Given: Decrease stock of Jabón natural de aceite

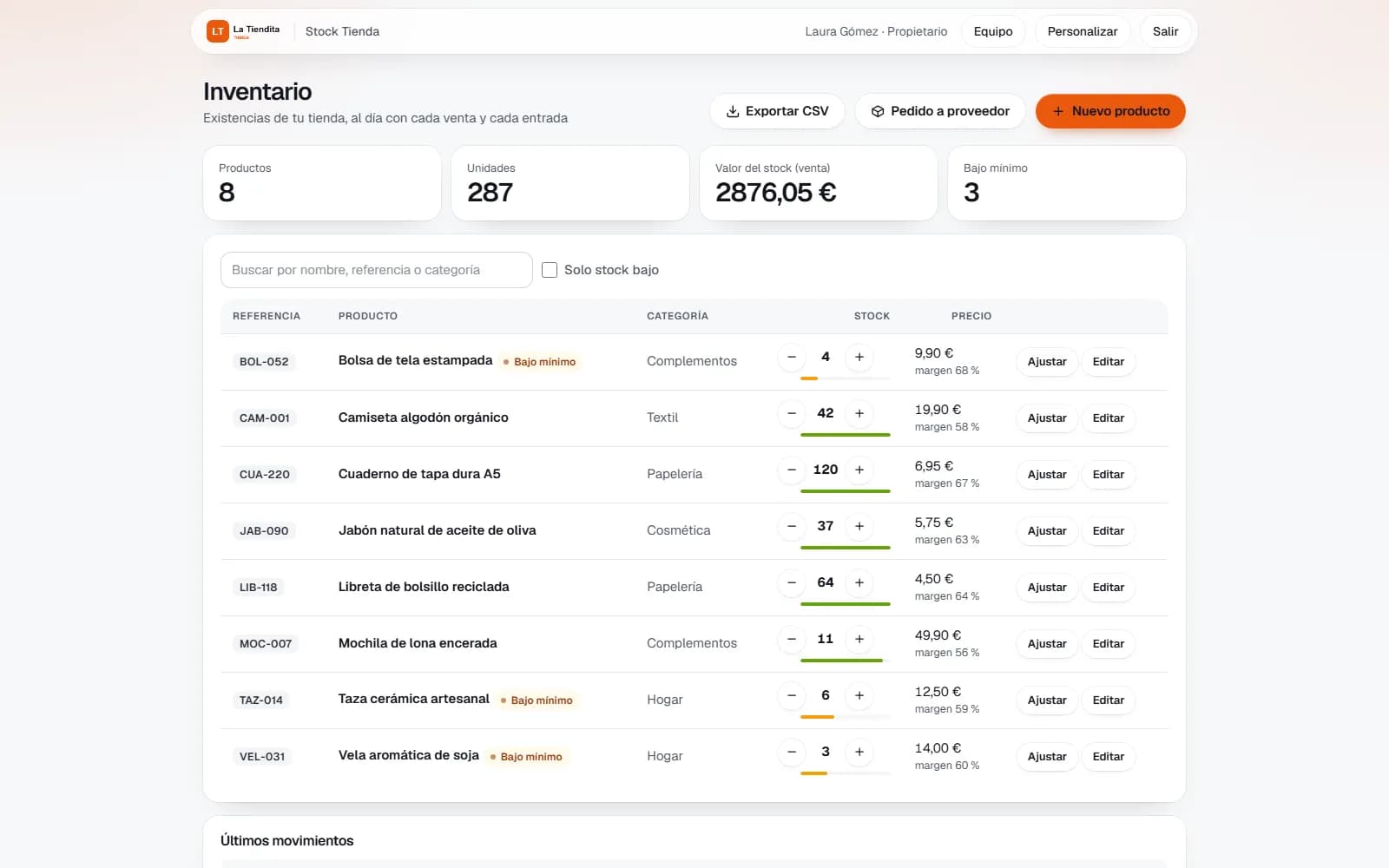Looking at the screenshot, I should [x=792, y=526].
